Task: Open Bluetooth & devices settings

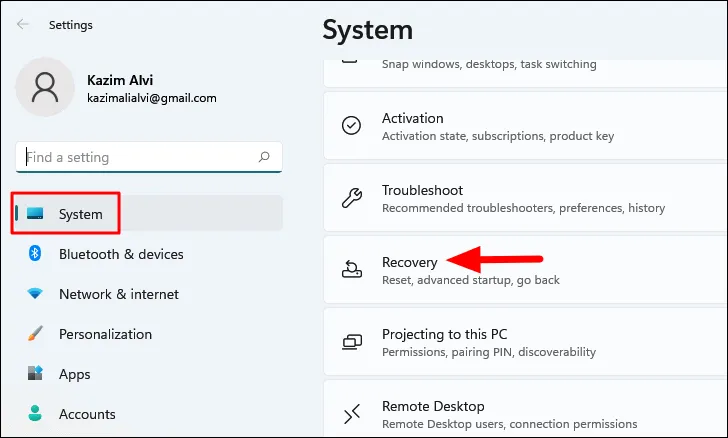Action: (121, 254)
